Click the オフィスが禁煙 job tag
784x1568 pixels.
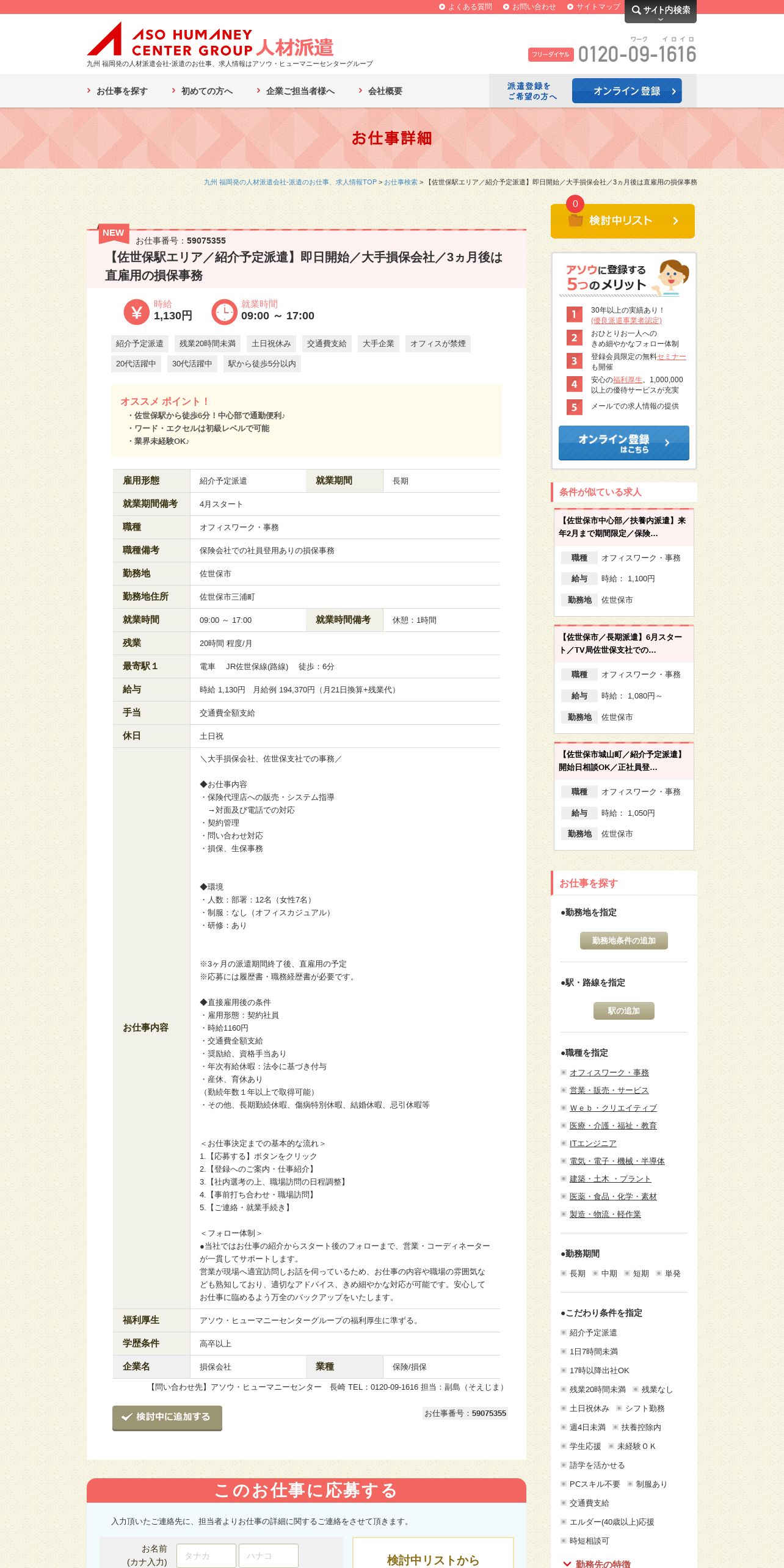[x=438, y=344]
